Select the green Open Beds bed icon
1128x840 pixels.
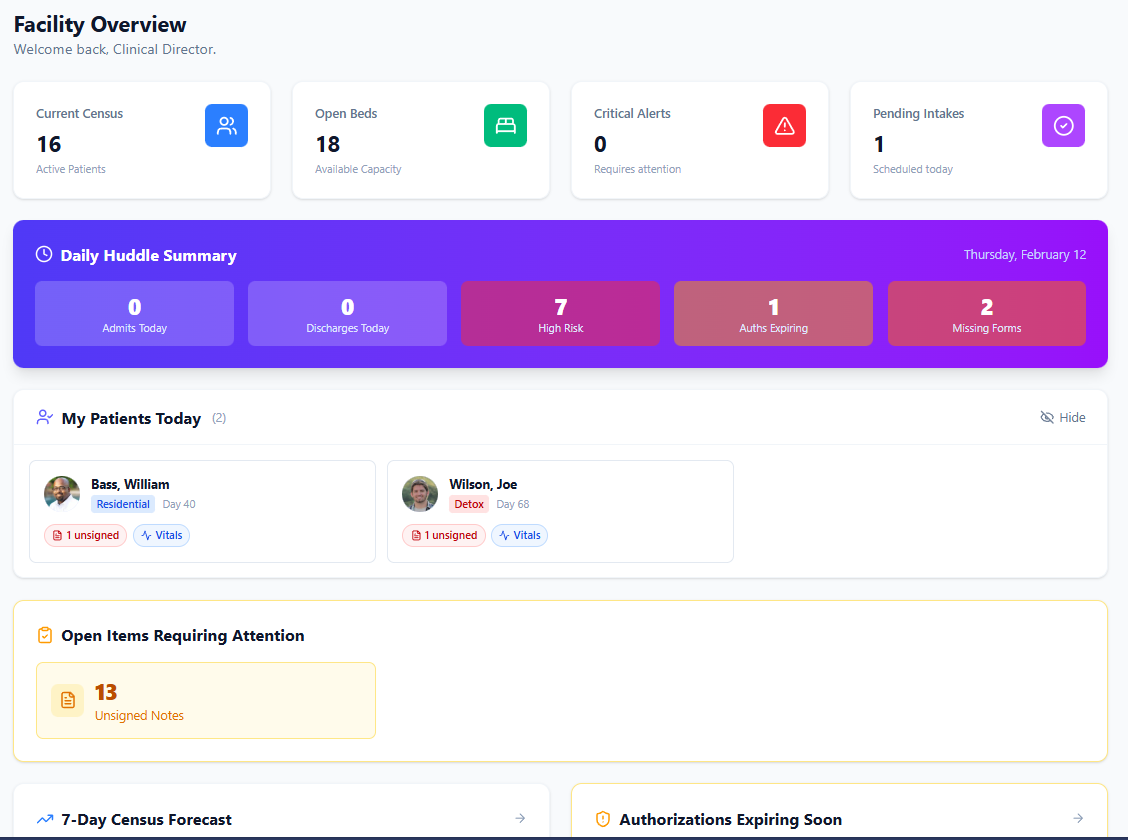[x=505, y=125]
